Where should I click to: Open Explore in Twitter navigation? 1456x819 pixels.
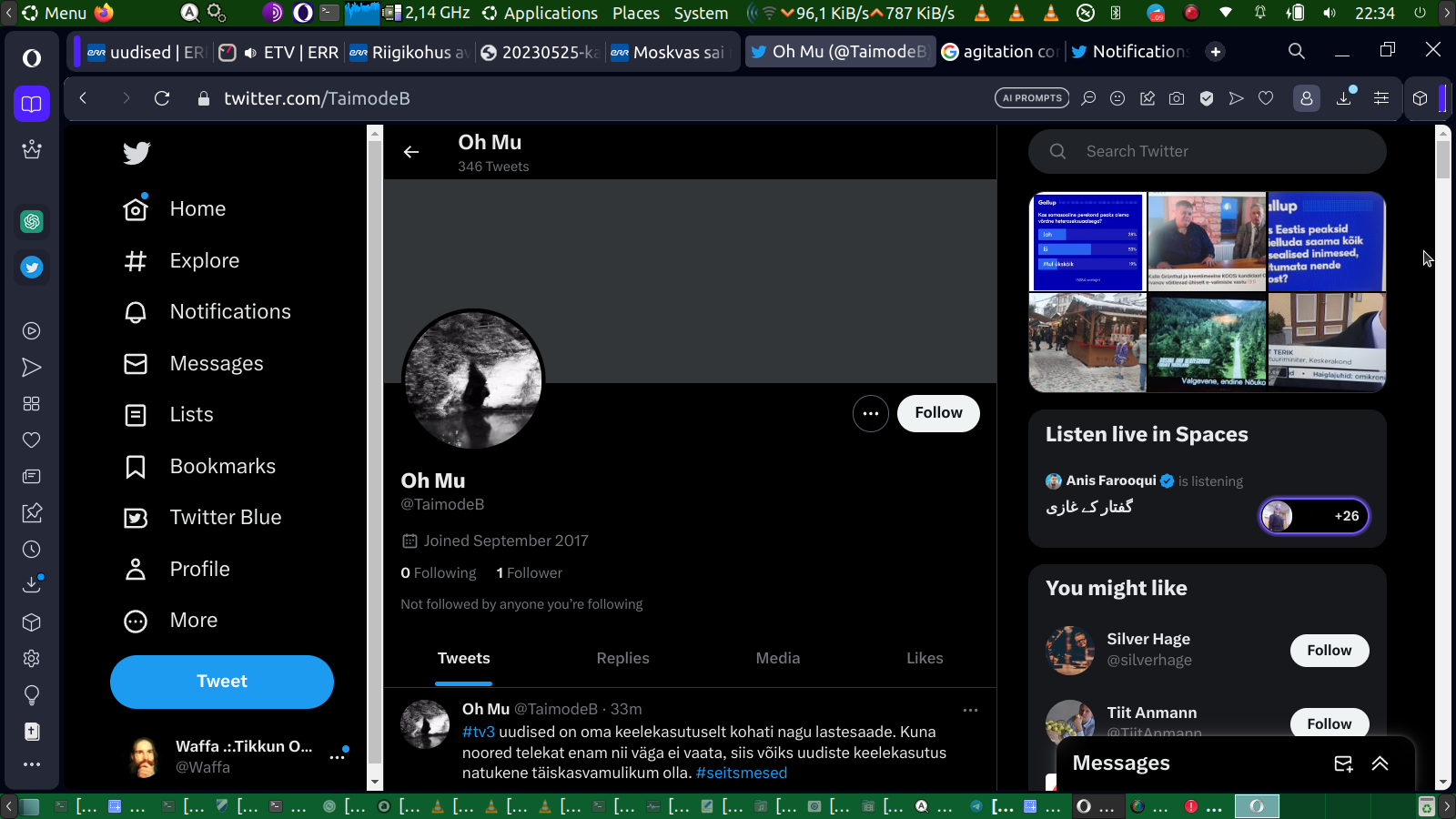coord(181,261)
